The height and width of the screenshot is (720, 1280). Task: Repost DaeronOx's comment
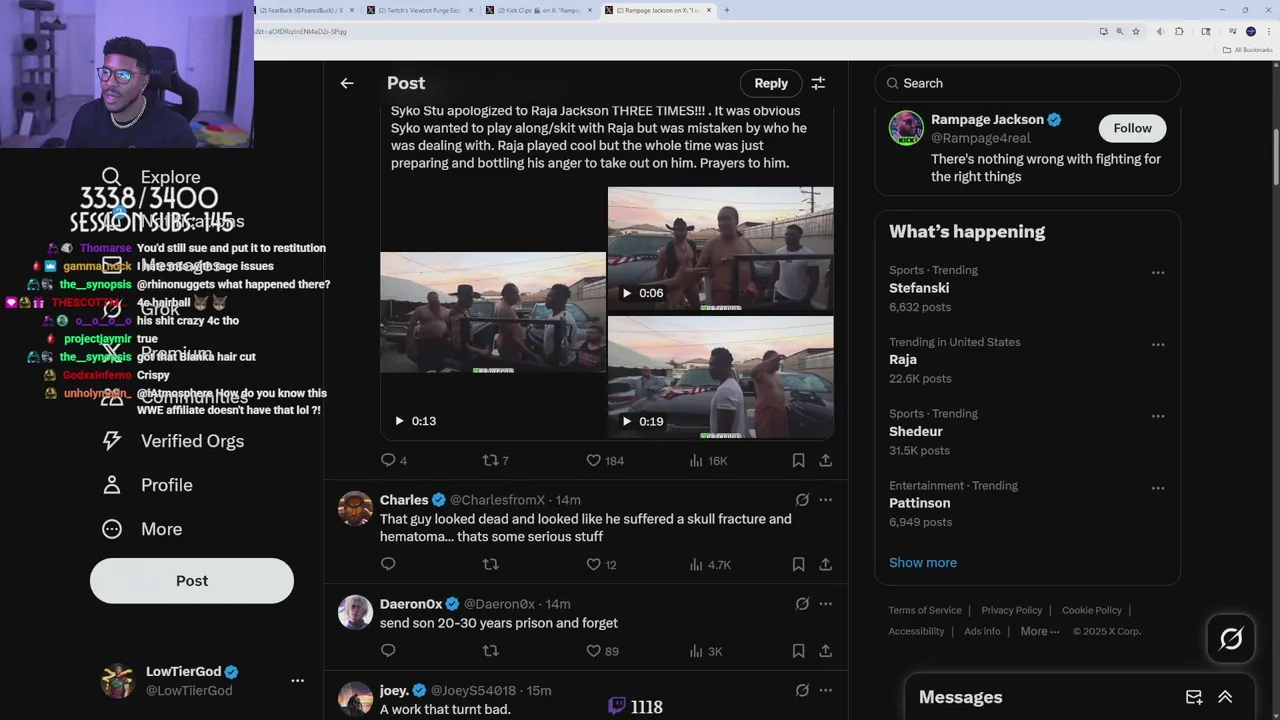click(490, 650)
